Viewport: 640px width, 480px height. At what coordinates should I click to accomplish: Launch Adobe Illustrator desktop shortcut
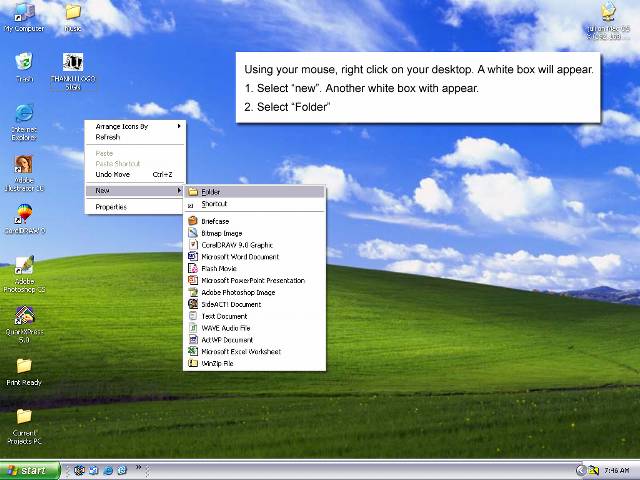[24, 173]
